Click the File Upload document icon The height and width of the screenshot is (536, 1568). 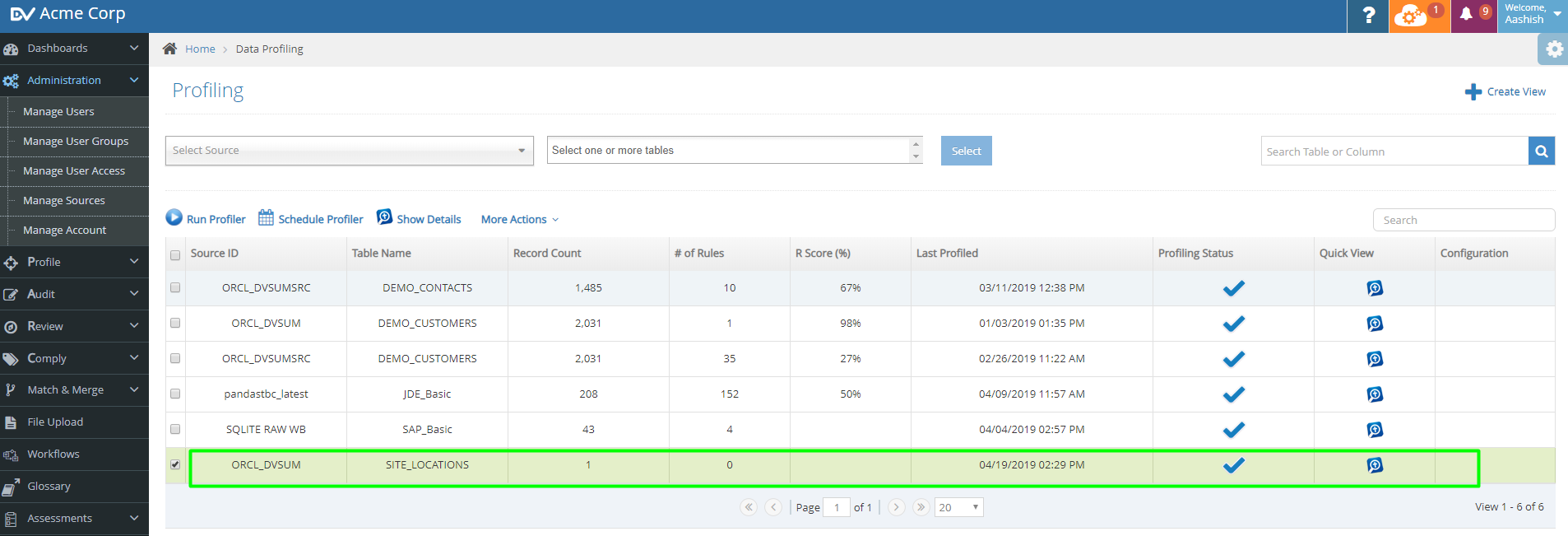(x=11, y=423)
